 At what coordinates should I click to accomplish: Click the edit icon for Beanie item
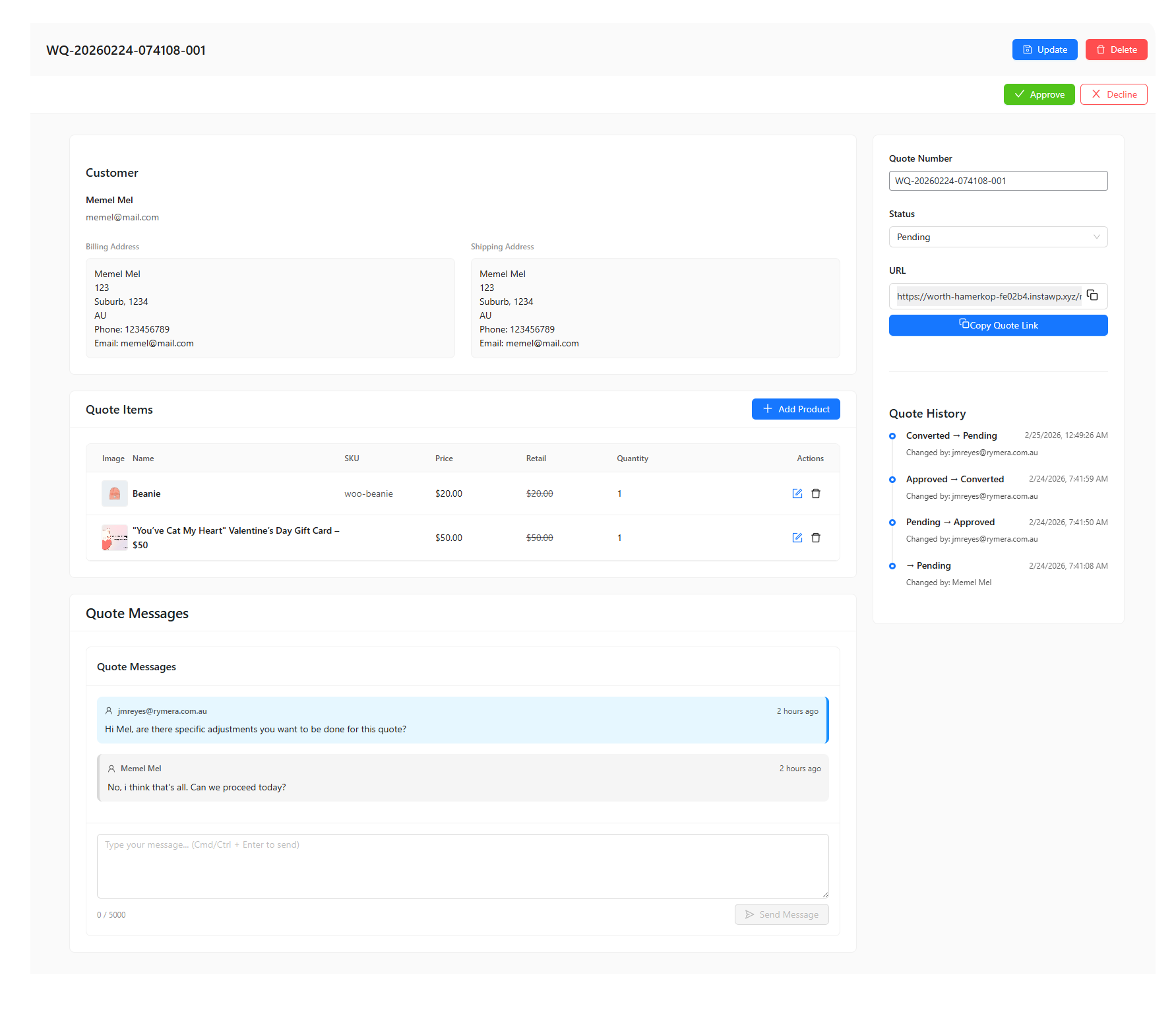pos(797,493)
